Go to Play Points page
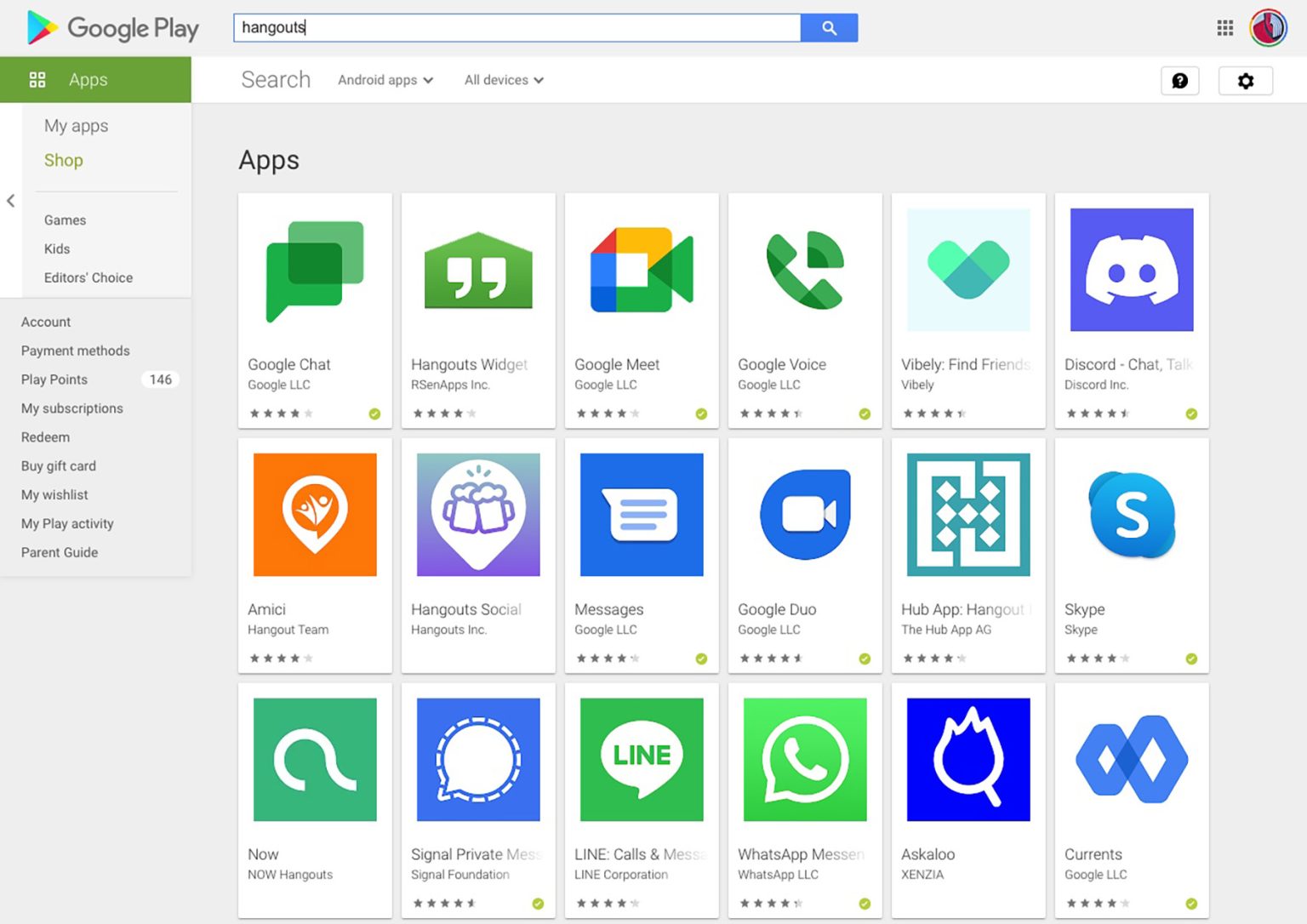The width and height of the screenshot is (1307, 924). (54, 379)
